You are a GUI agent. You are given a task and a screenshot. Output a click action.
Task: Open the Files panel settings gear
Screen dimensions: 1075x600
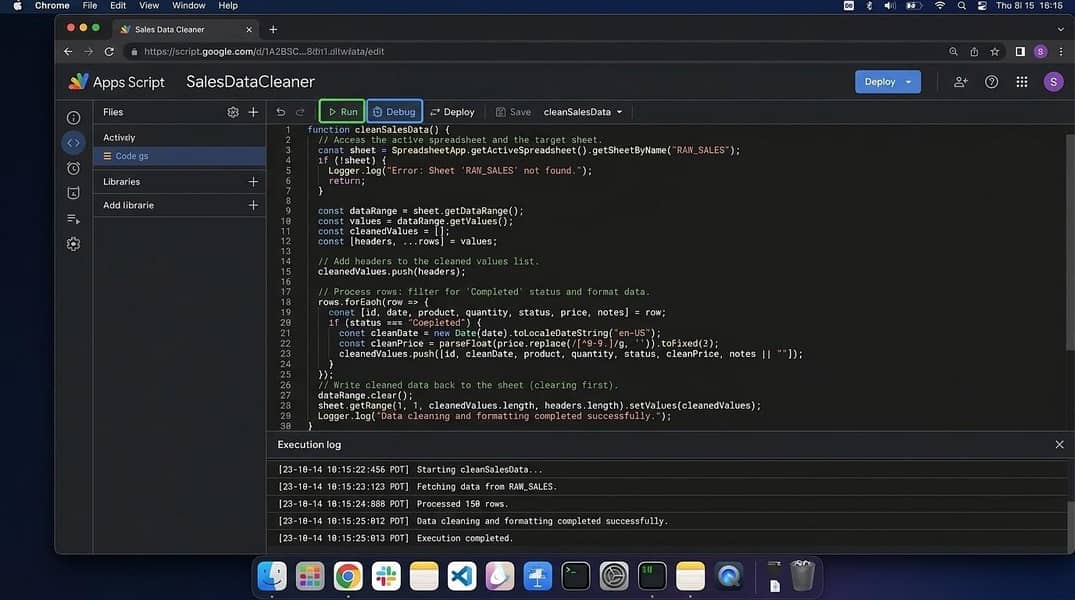pyautogui.click(x=232, y=112)
